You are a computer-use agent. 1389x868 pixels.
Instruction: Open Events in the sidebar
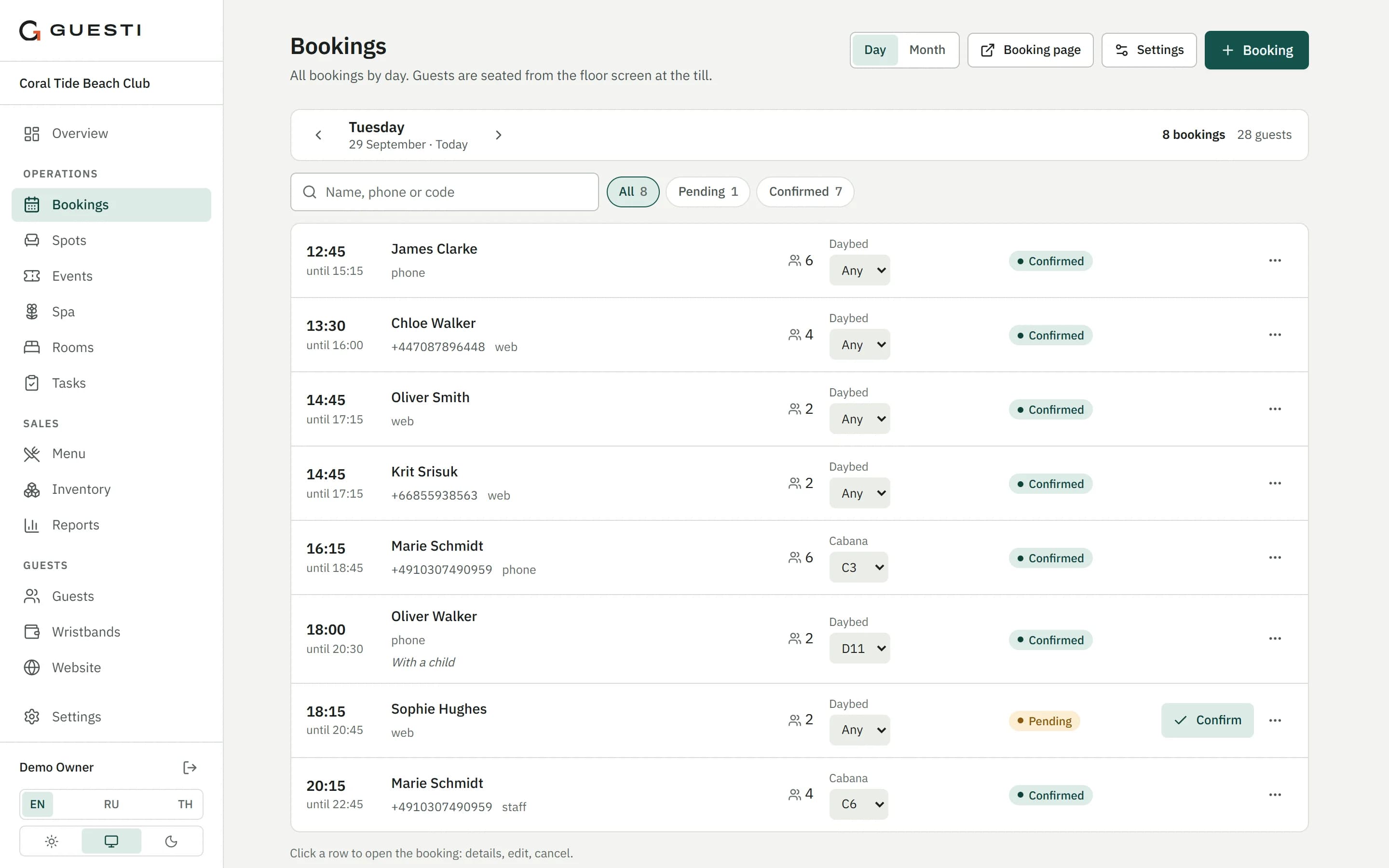pos(111,276)
